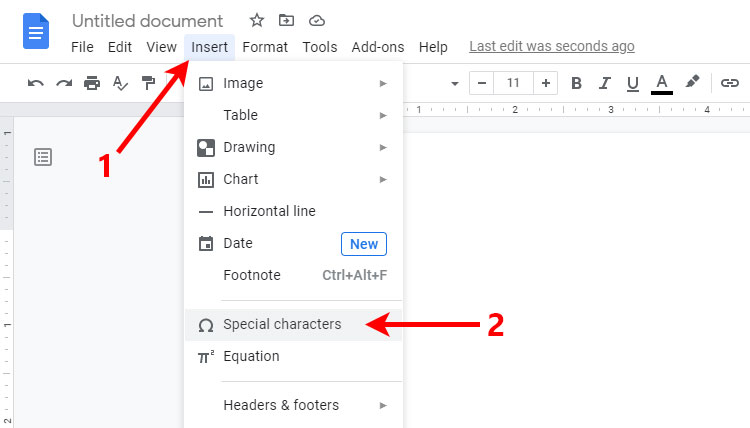Open the 'Last edit was seconds ago' link

[x=551, y=46]
